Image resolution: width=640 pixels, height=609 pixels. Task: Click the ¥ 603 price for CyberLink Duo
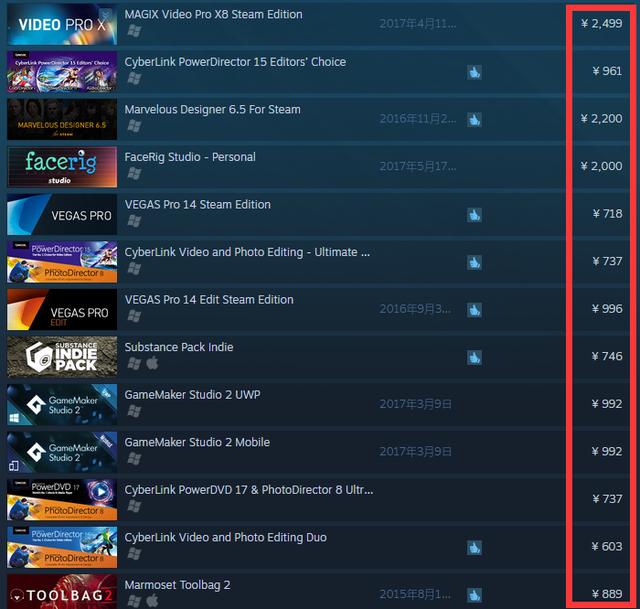[x=607, y=546]
